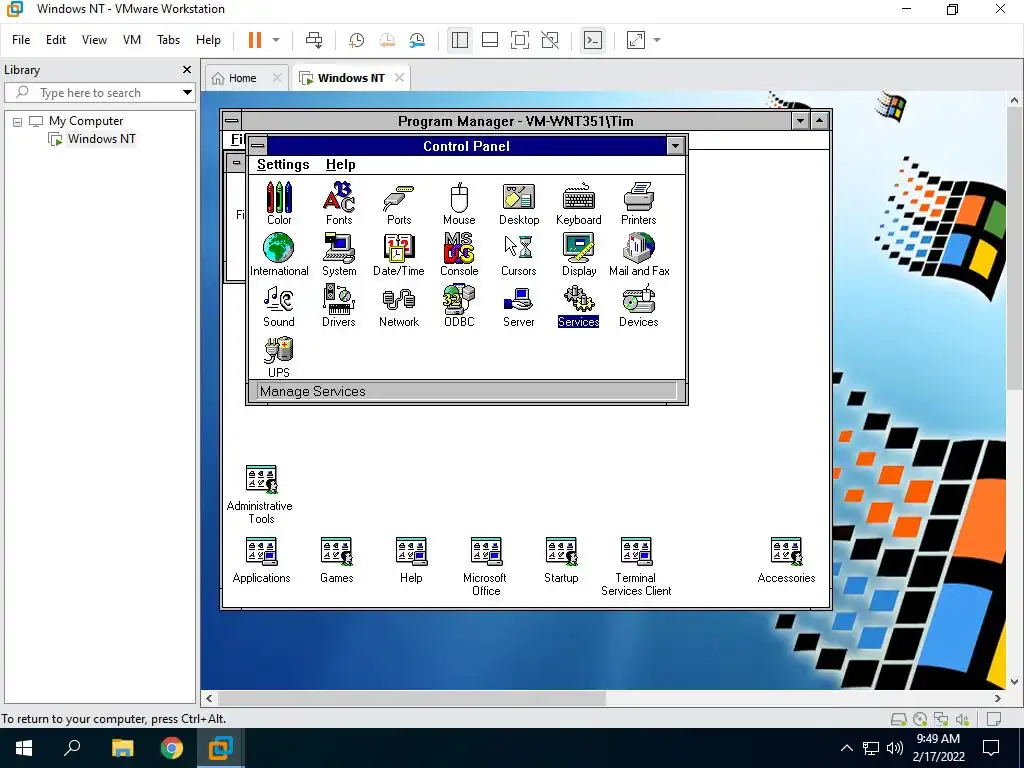Image resolution: width=1024 pixels, height=768 pixels.
Task: Click the take snapshot toolbar icon
Action: pyautogui.click(x=357, y=40)
